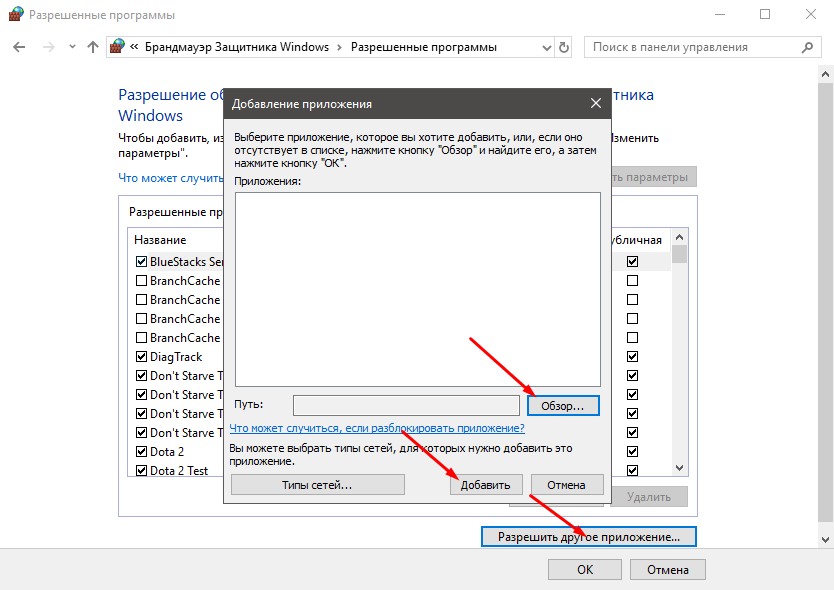Toggle DiagTrack checkbox
Image resolution: width=834 pixels, height=590 pixels.
[x=141, y=356]
